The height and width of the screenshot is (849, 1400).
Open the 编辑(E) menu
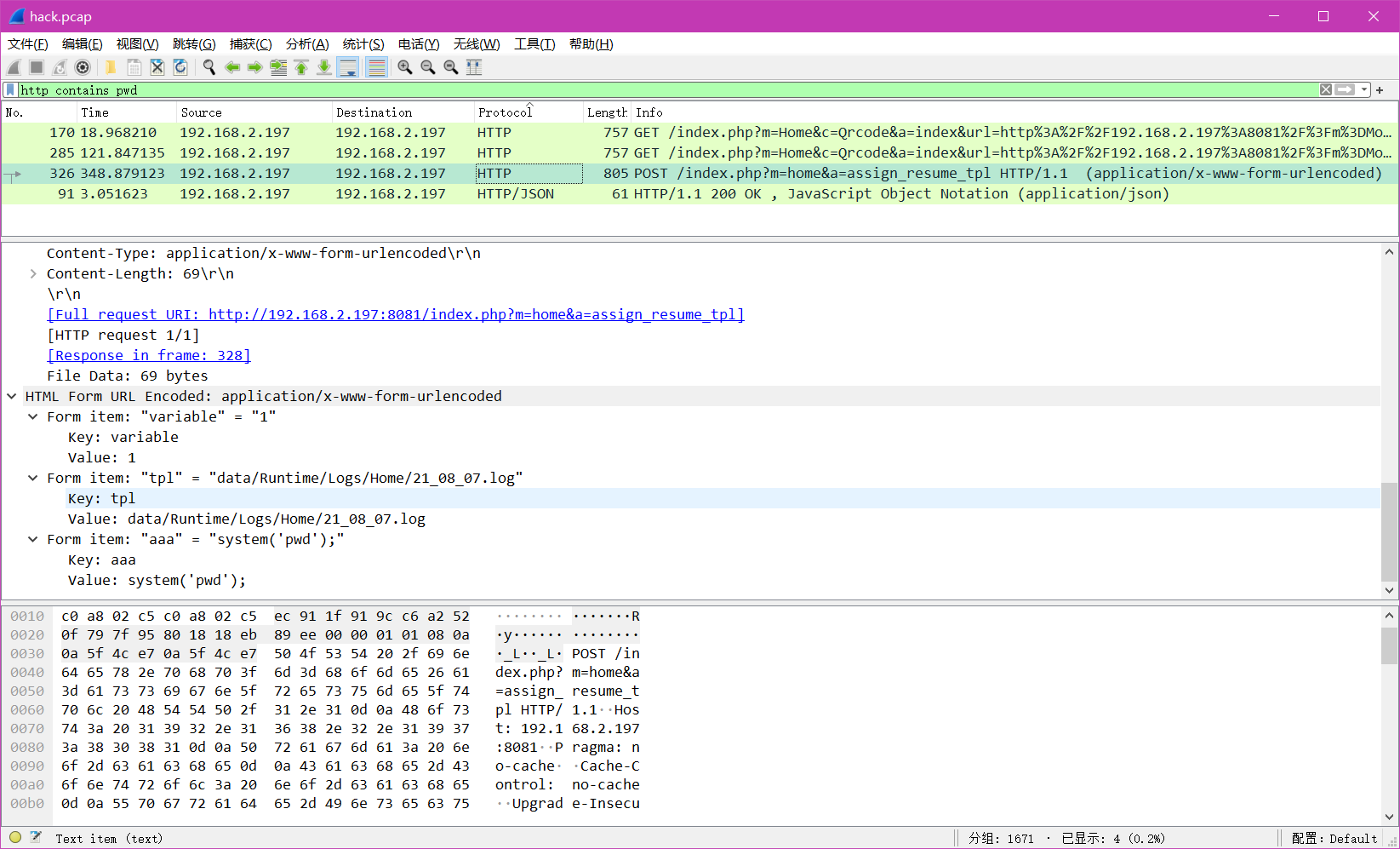click(83, 44)
